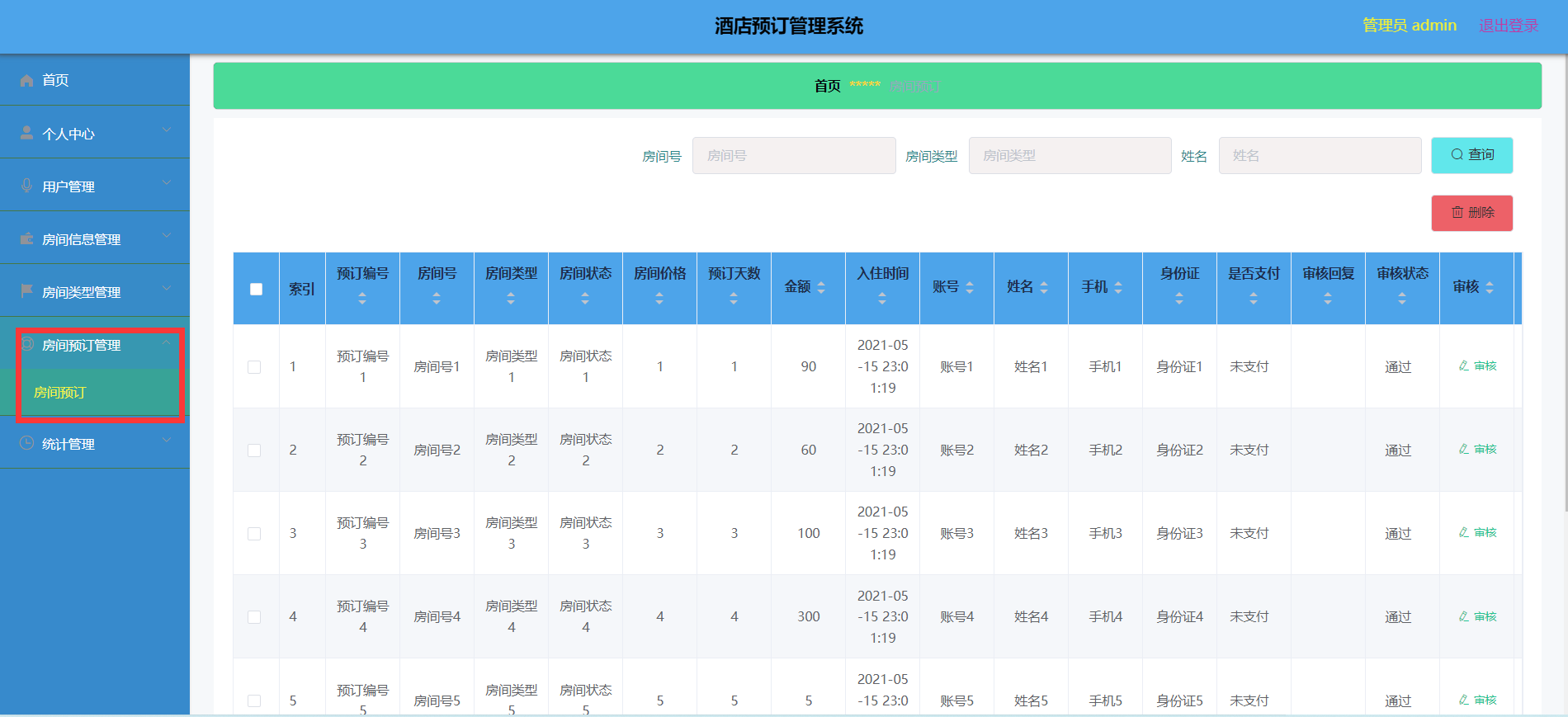This screenshot has height=717, width=1568.
Task: Select the 房间预订 submenu item
Action: (x=95, y=392)
